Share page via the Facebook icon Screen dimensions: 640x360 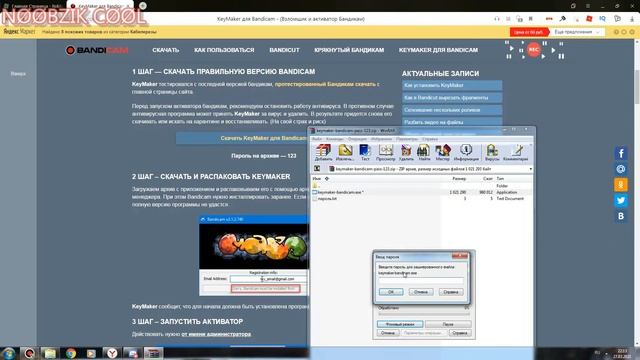[621, 153]
